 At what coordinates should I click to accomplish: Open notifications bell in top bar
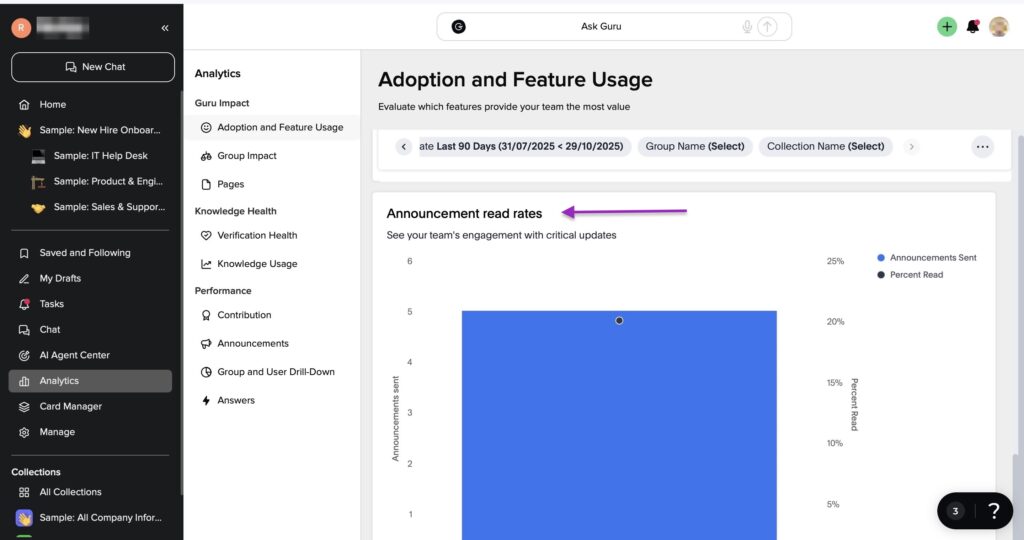pyautogui.click(x=972, y=27)
